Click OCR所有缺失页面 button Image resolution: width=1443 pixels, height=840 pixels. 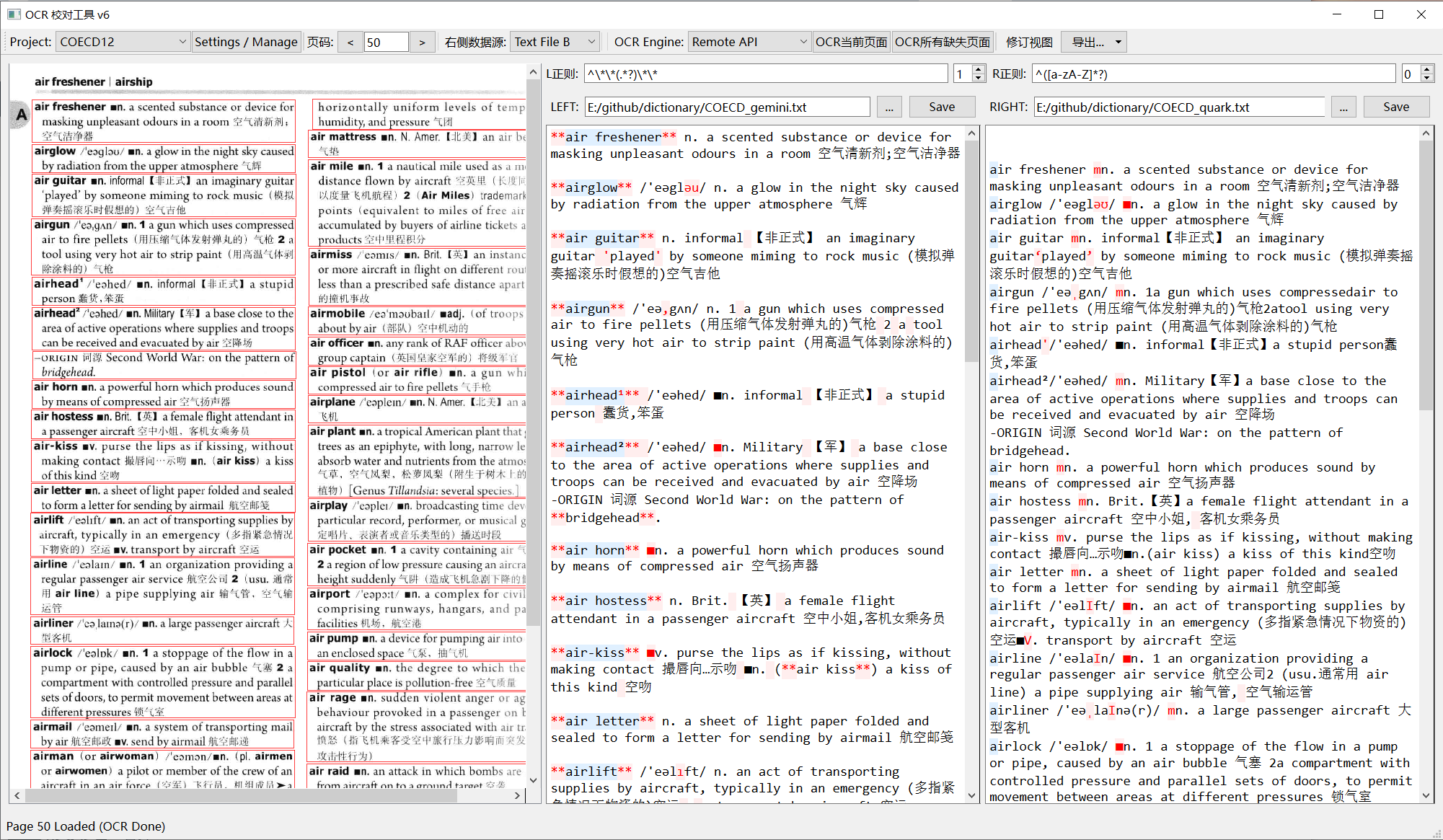coord(943,42)
